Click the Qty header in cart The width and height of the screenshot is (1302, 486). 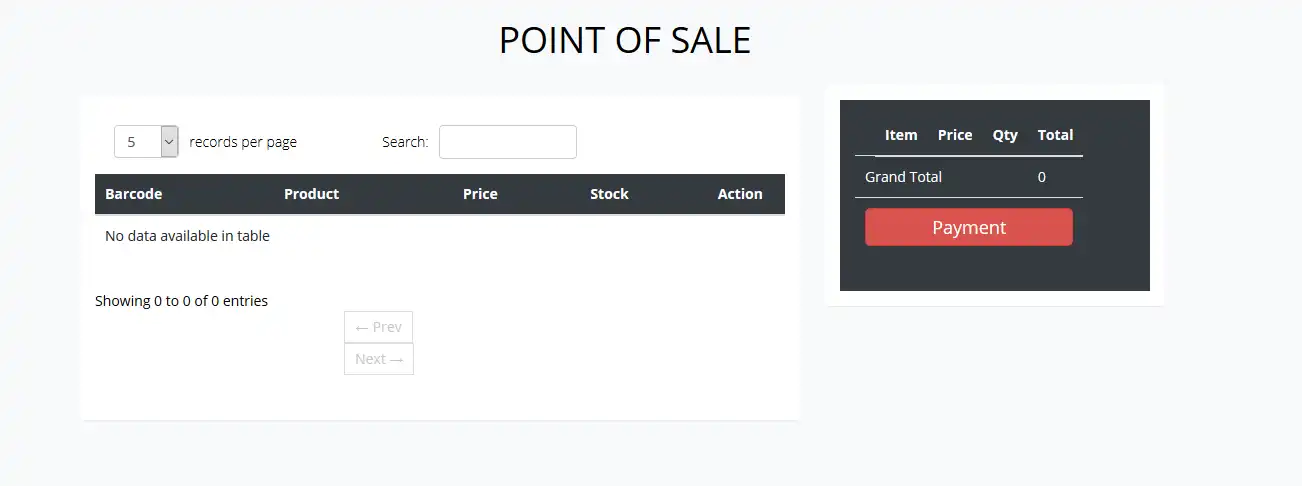pos(1005,135)
